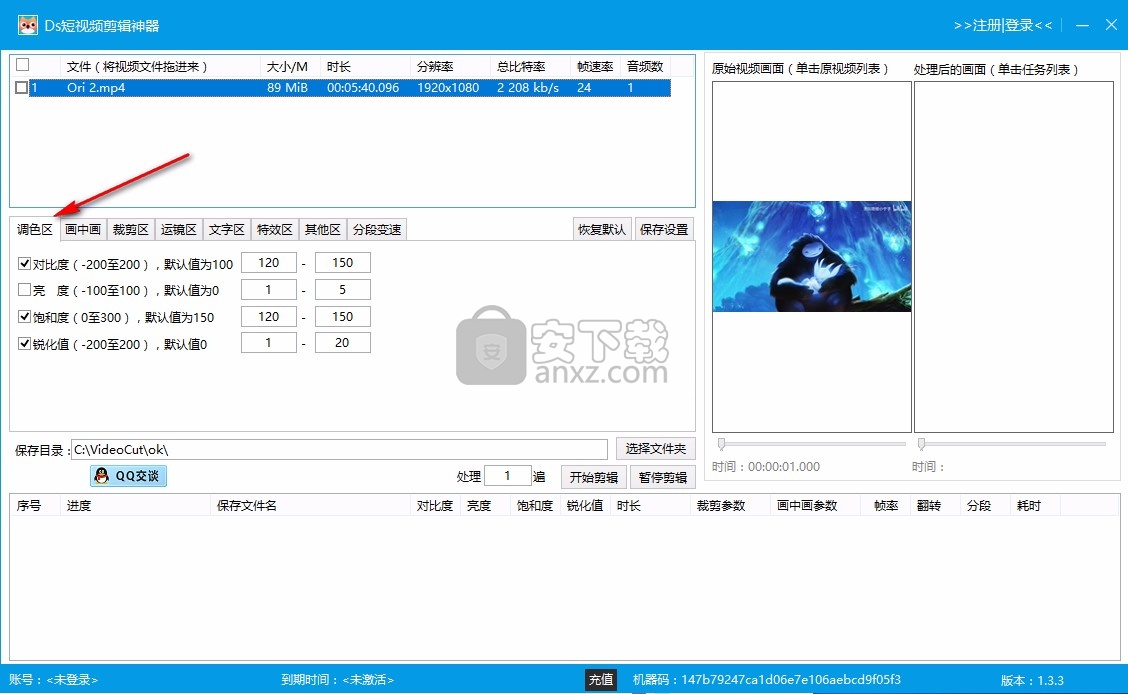Viewport: 1128px width, 694px height.
Task: Click the 帧速率 column header
Action: (595, 67)
